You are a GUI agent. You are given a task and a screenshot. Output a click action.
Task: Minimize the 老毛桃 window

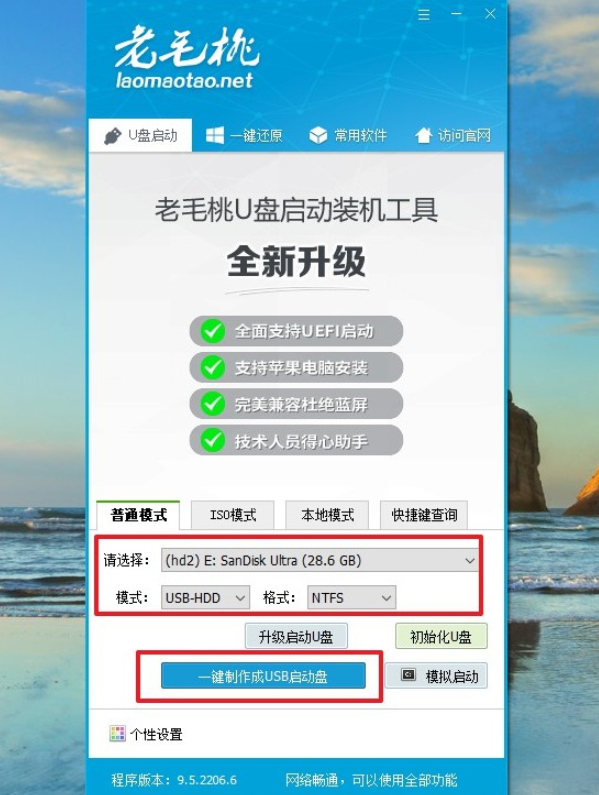(x=456, y=14)
